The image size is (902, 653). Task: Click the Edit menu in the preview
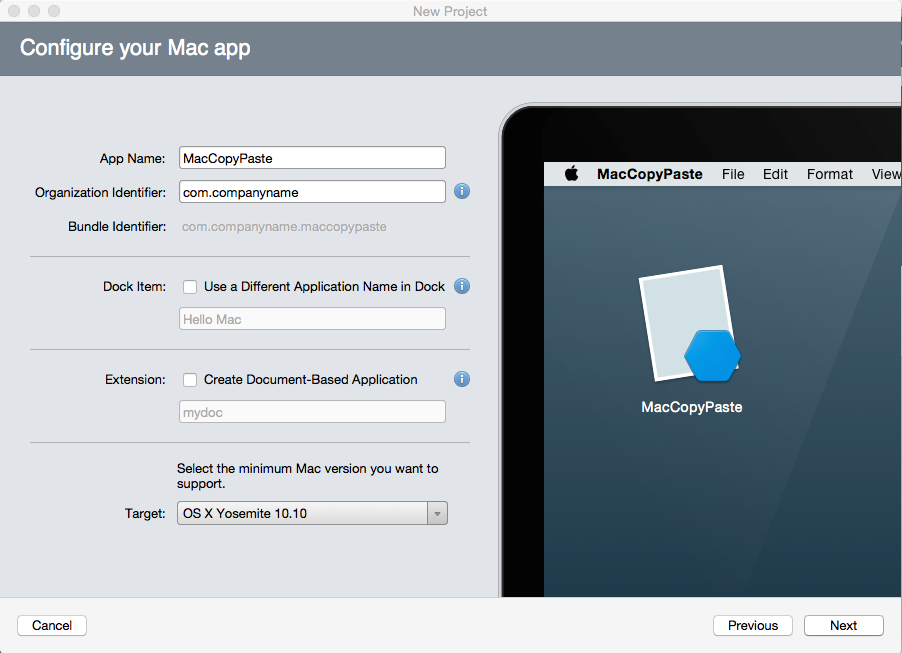pyautogui.click(x=775, y=174)
